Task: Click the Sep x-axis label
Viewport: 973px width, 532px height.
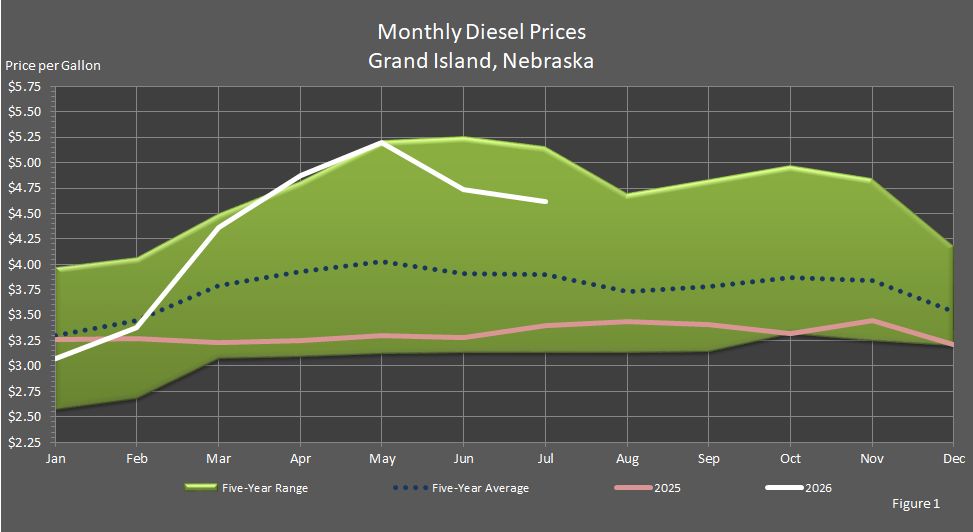Action: [x=709, y=459]
